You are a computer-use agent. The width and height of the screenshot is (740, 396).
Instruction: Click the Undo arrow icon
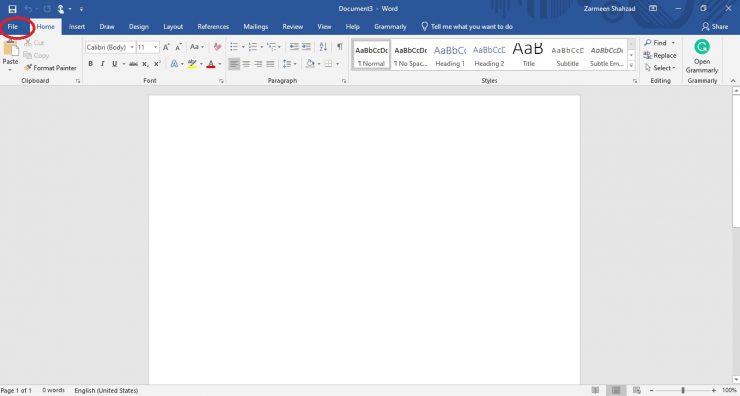(x=28, y=8)
